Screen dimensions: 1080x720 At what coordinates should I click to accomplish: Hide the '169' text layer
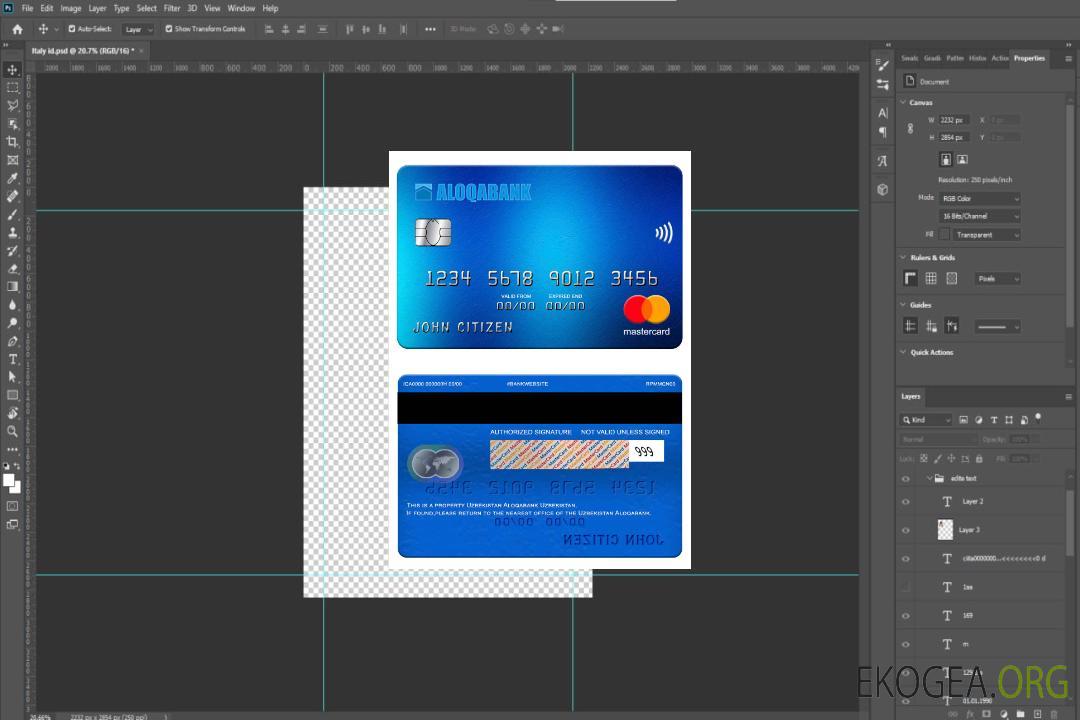point(906,616)
